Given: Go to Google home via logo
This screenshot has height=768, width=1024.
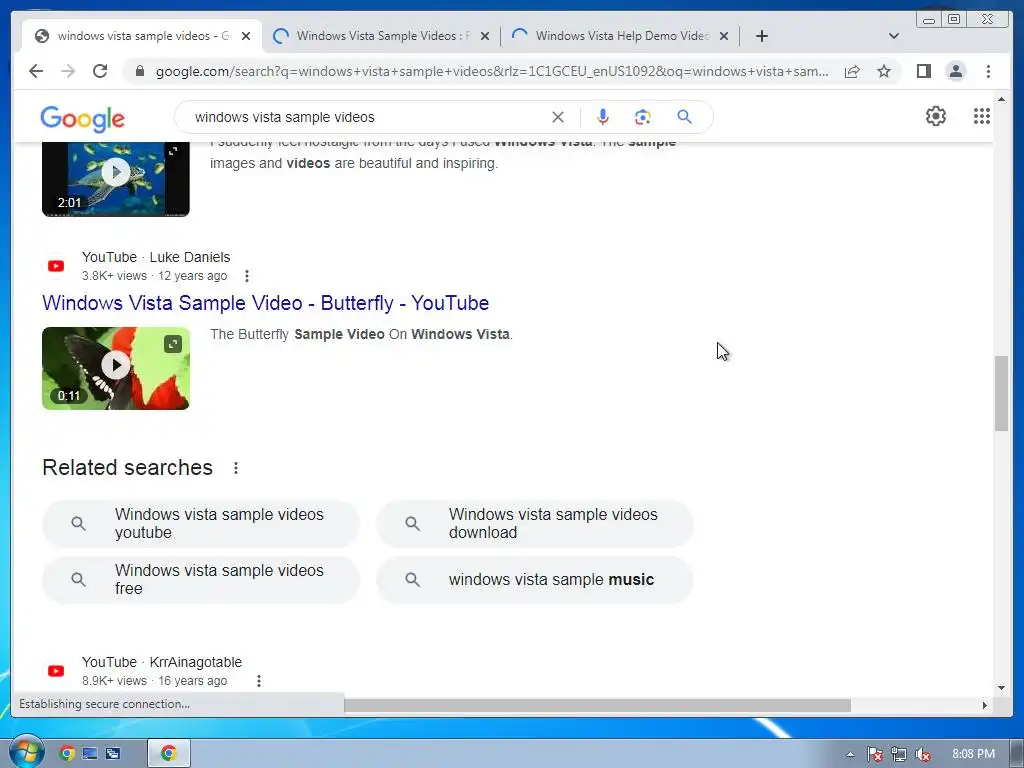Looking at the screenshot, I should click(x=82, y=119).
